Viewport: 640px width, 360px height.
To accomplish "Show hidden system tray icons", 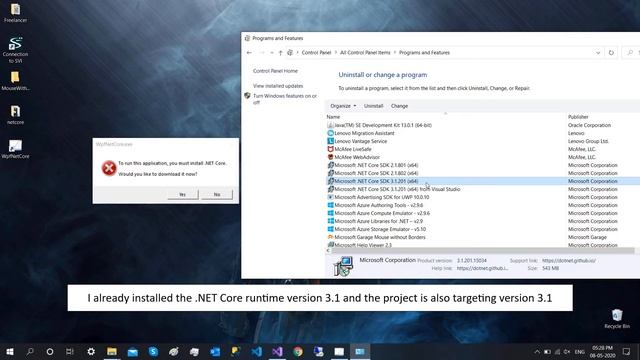I will [x=537, y=352].
